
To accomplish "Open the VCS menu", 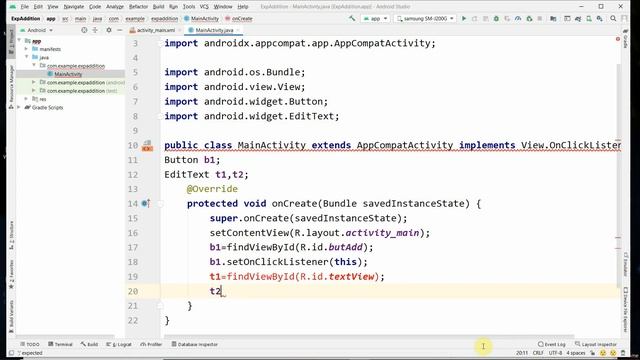I will tap(204, 7).
